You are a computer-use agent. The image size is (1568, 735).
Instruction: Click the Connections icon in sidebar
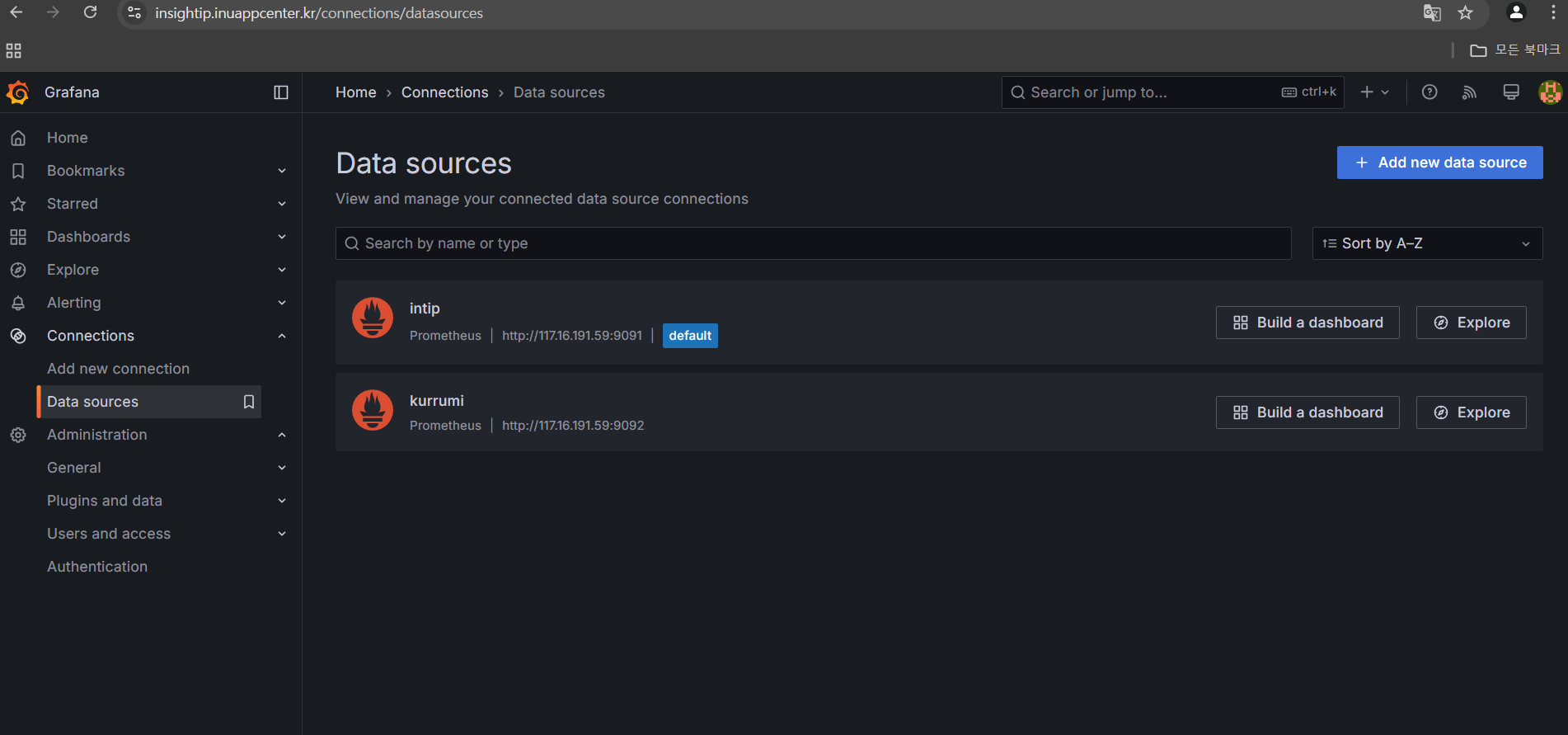18,336
